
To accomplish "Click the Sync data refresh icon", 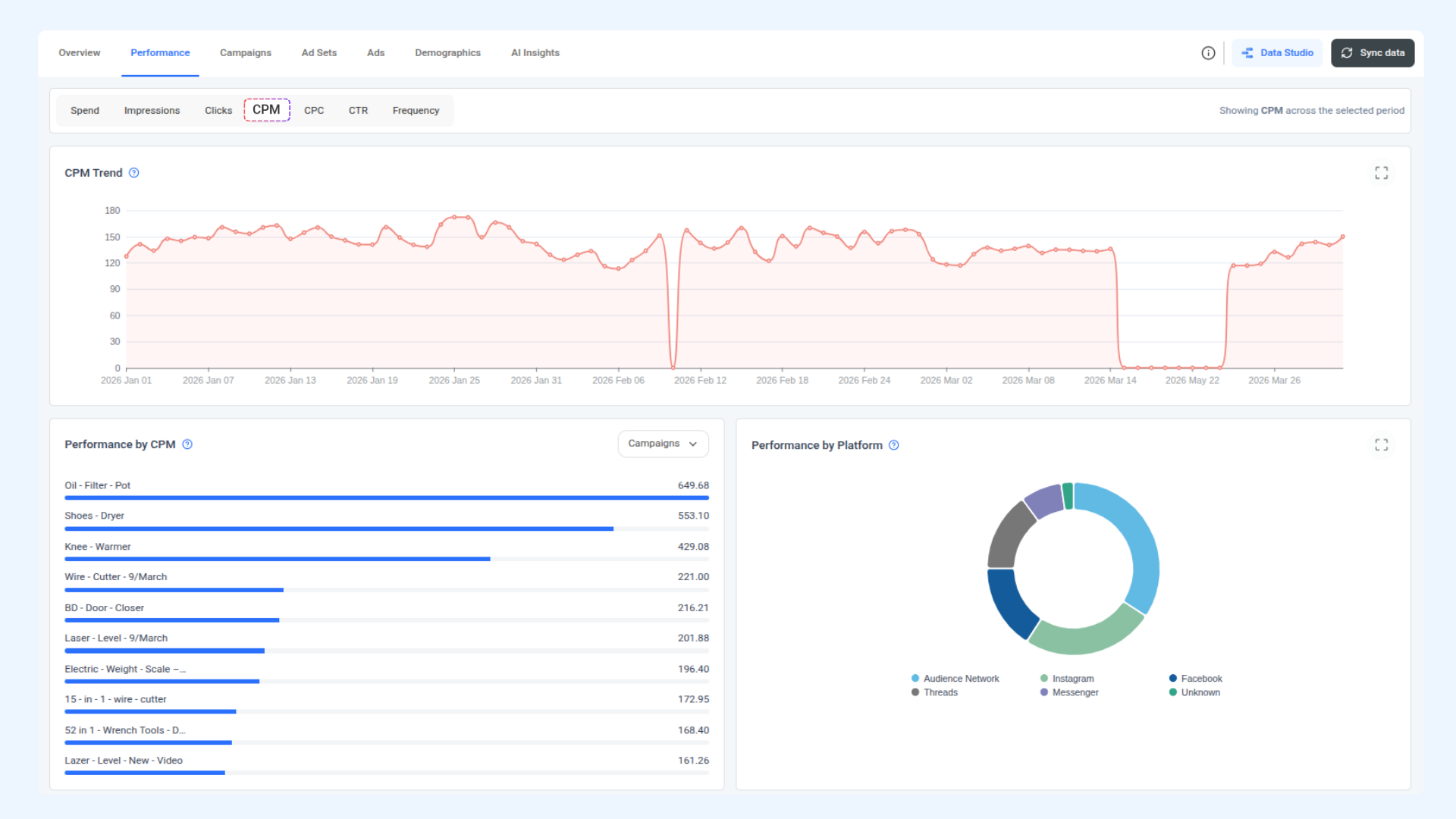I will [x=1347, y=53].
